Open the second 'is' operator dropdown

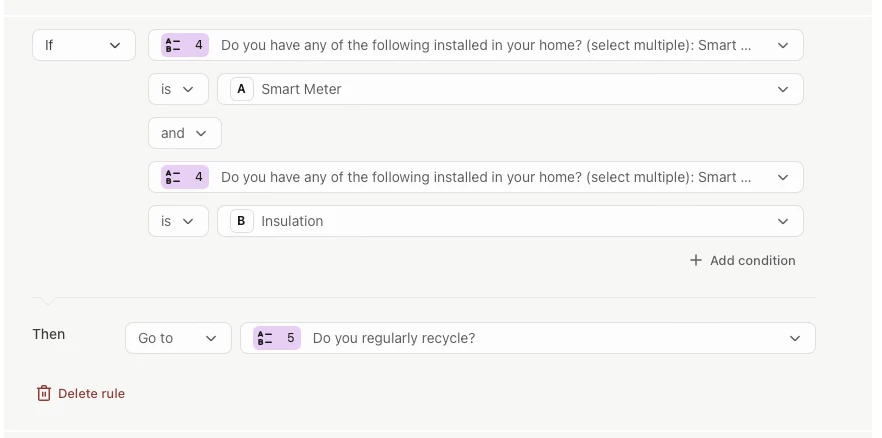coord(178,221)
